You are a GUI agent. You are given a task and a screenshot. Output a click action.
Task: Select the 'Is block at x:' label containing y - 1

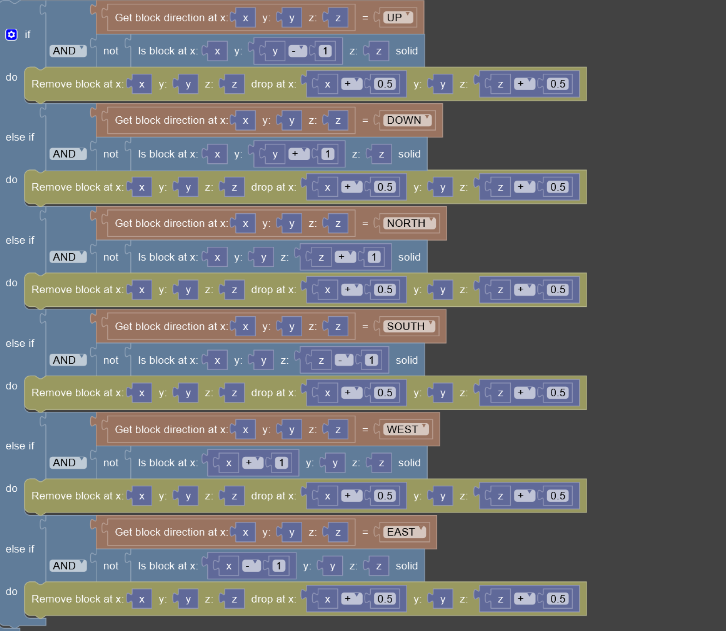point(168,51)
